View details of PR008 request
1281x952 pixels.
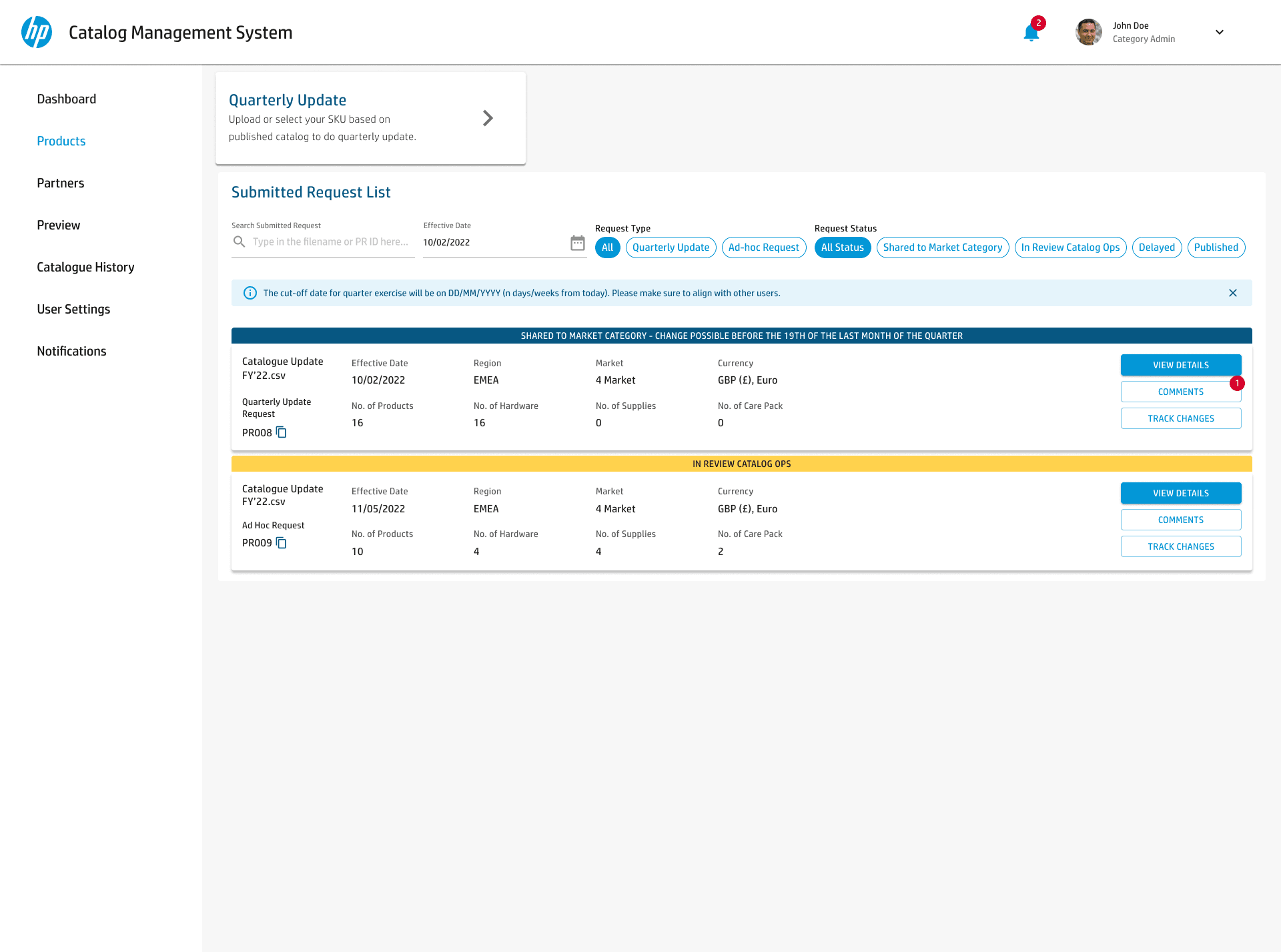point(1181,365)
